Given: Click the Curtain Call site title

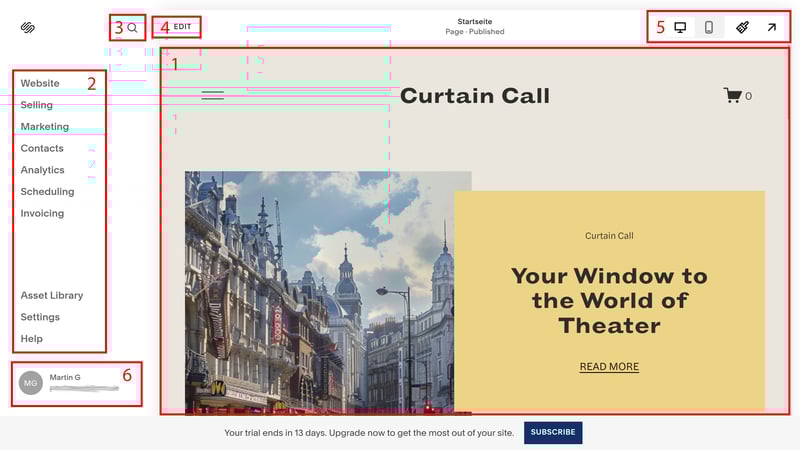Looking at the screenshot, I should click(x=474, y=95).
